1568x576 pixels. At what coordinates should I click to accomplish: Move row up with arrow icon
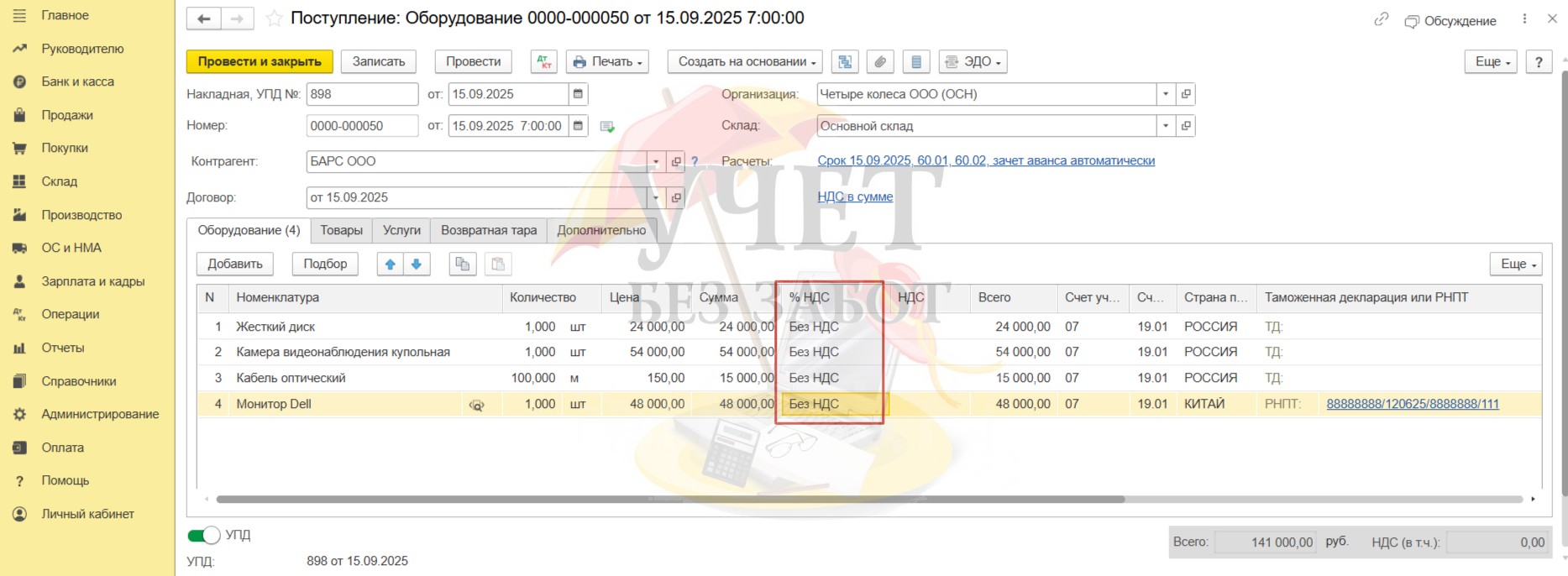[390, 264]
